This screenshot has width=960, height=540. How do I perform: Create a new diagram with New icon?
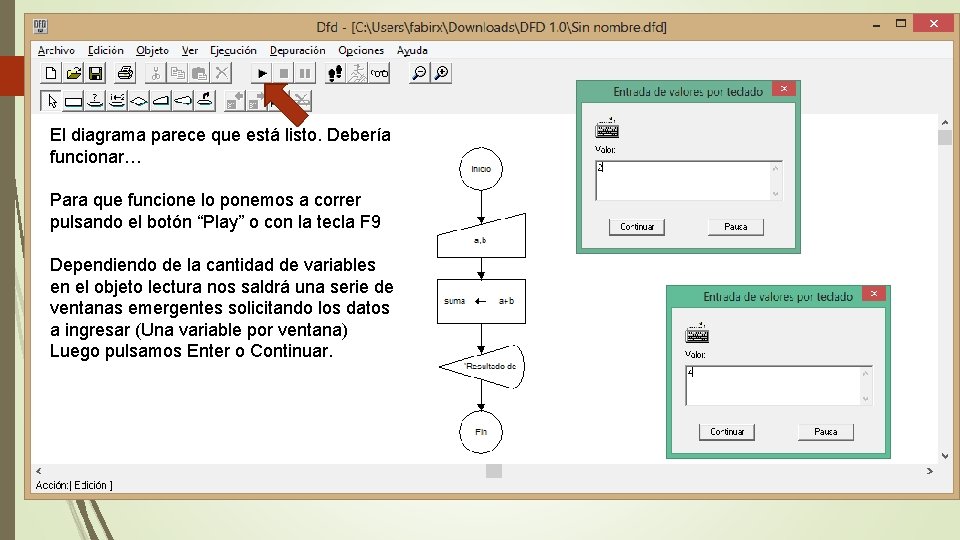click(51, 73)
